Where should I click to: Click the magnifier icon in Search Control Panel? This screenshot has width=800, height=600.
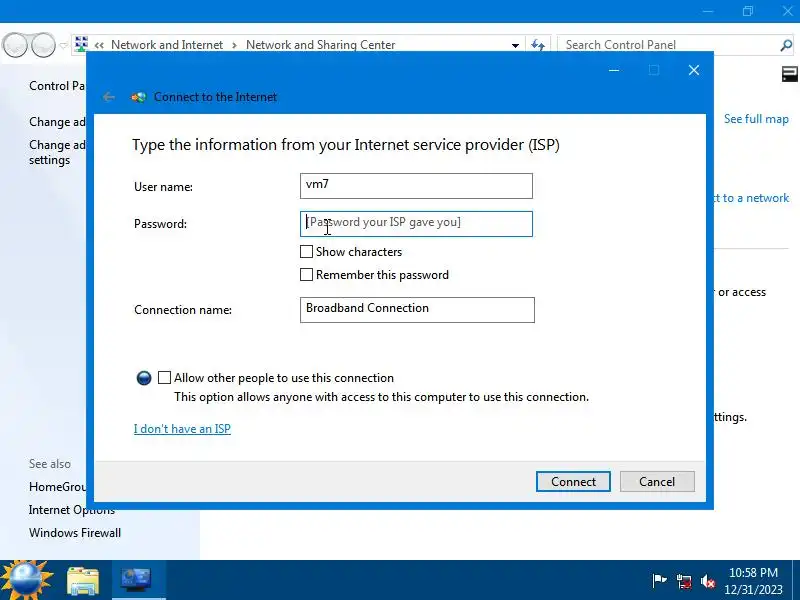[786, 45]
